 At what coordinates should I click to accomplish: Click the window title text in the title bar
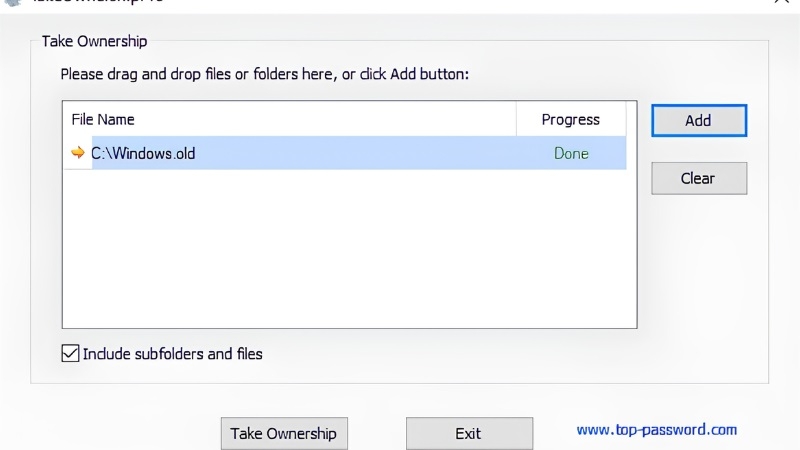tap(98, 2)
